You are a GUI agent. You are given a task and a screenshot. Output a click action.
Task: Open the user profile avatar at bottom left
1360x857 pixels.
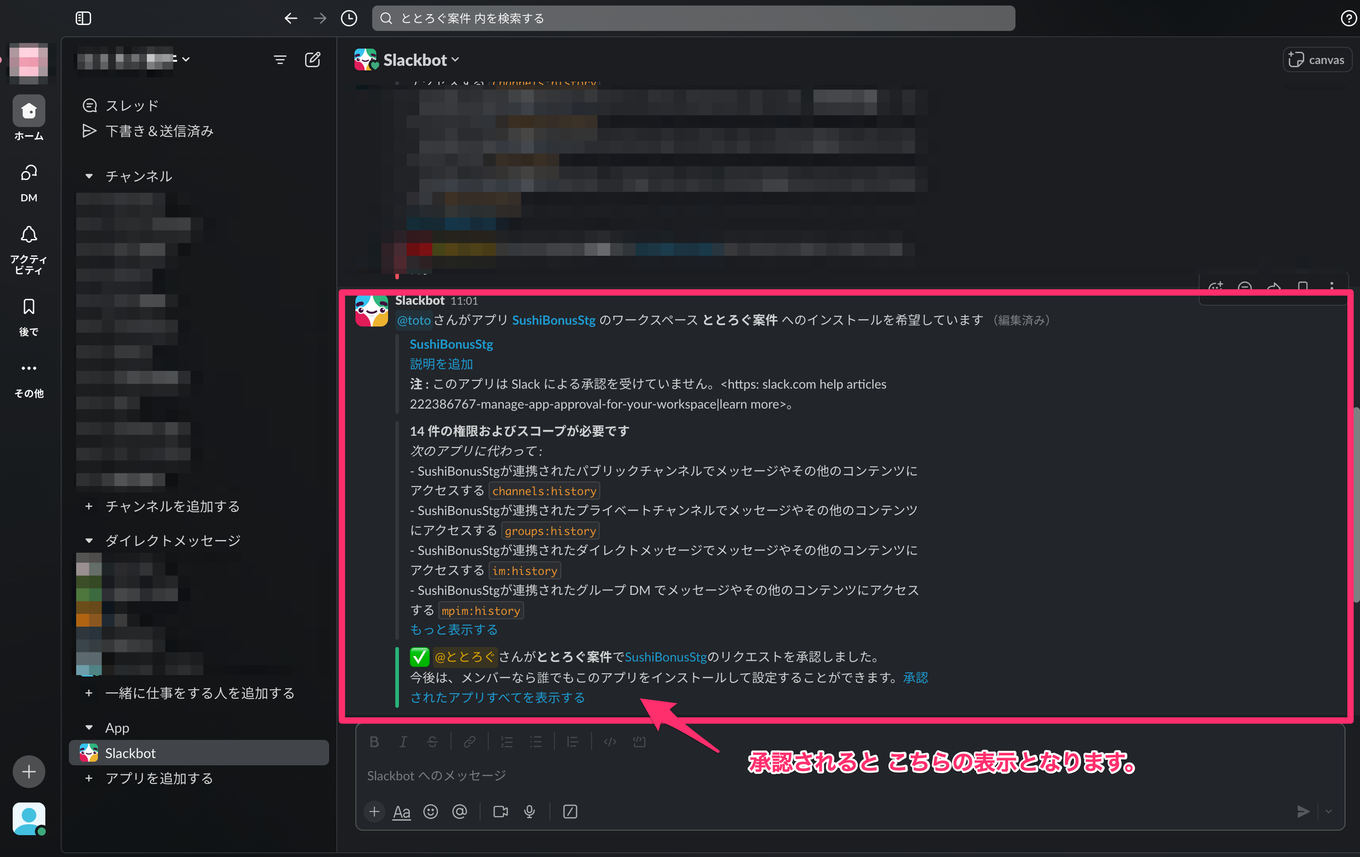click(29, 818)
